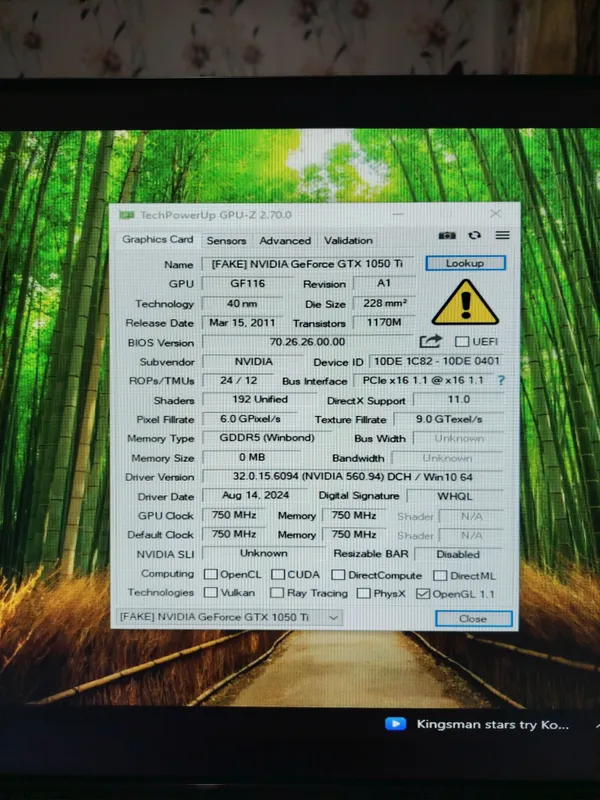Screen dimensions: 600x800
Task: Click the taskbar news video icon
Action: (x=395, y=723)
